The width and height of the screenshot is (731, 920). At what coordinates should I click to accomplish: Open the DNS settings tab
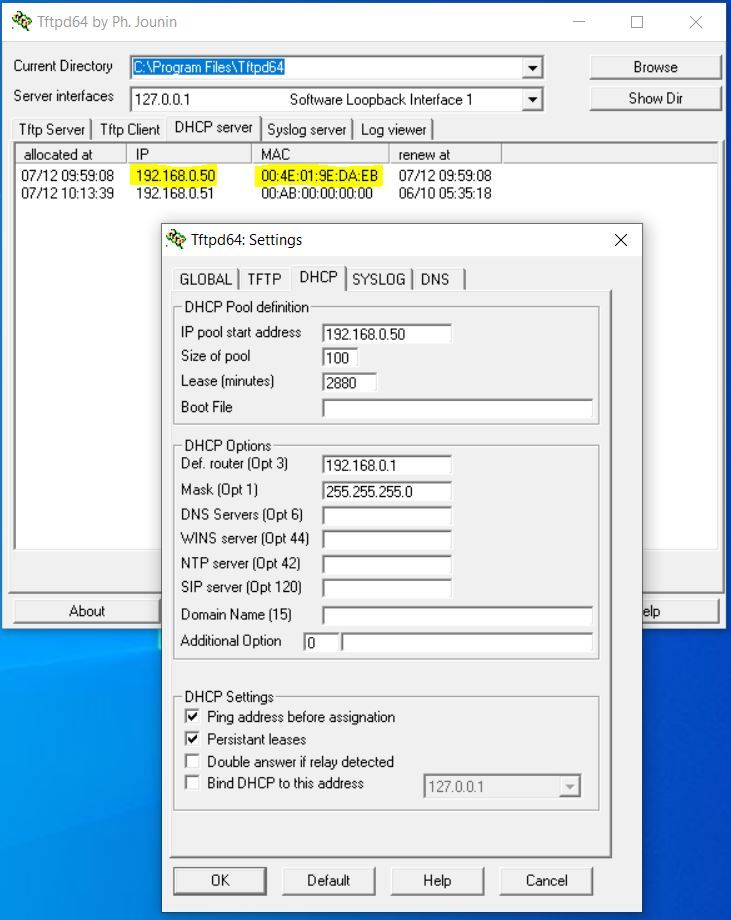[435, 279]
